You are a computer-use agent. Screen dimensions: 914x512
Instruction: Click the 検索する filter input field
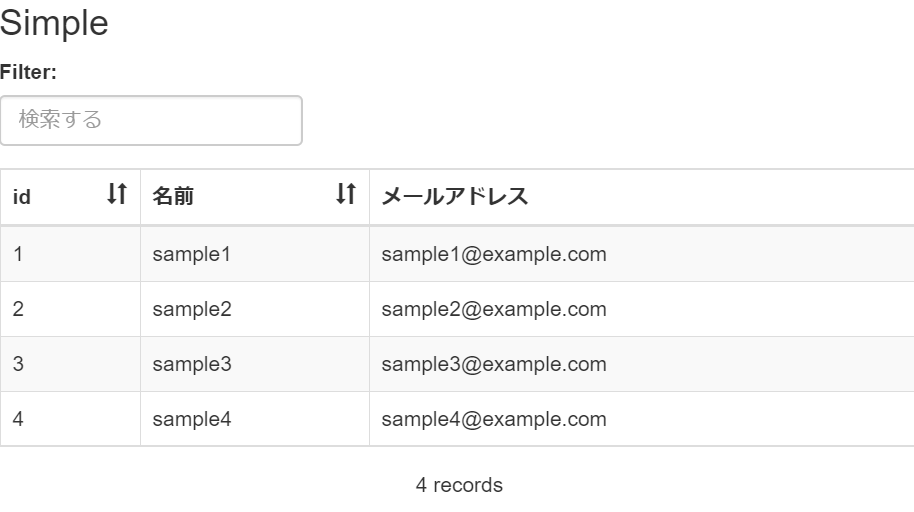click(151, 120)
